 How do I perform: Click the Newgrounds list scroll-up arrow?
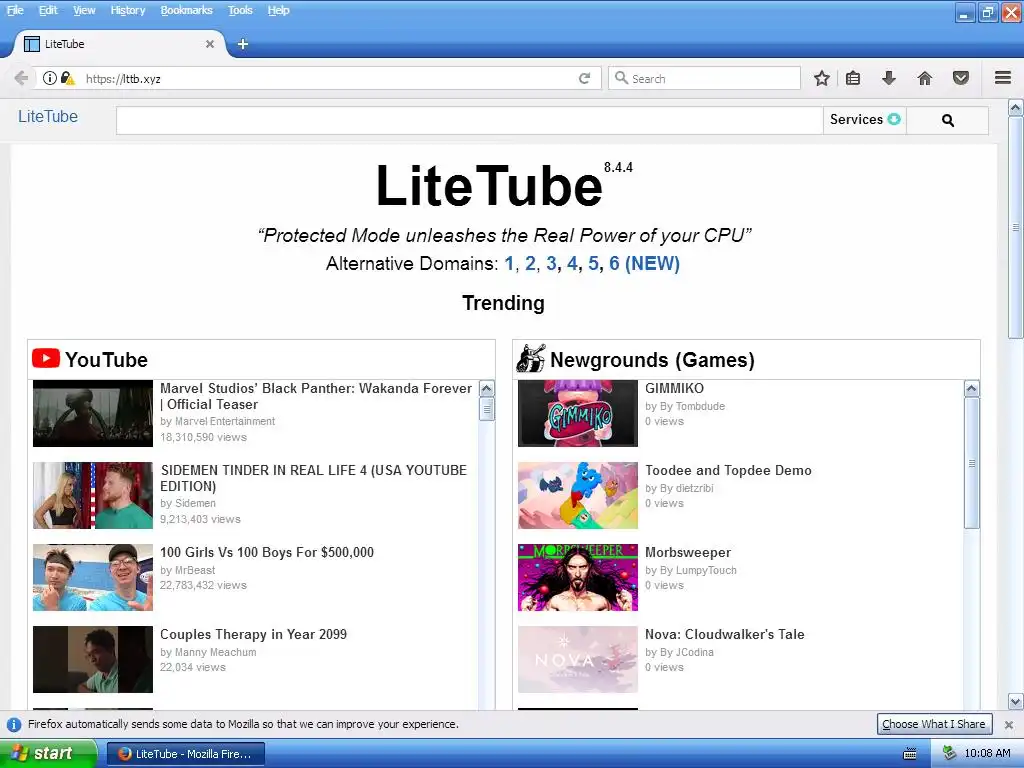pos(972,389)
